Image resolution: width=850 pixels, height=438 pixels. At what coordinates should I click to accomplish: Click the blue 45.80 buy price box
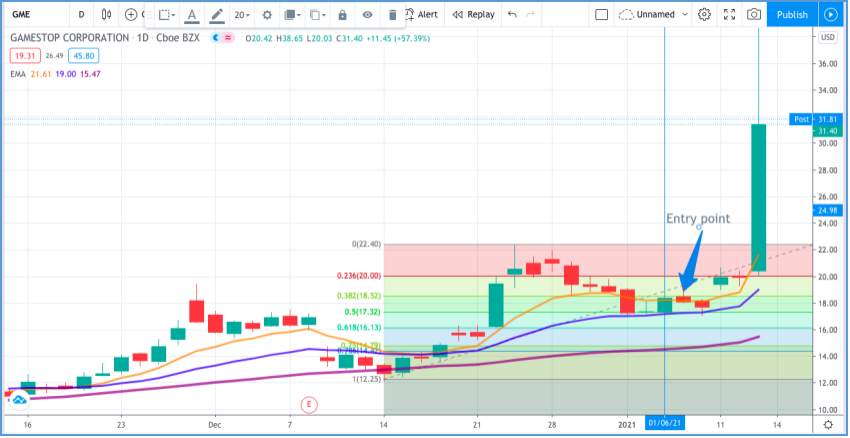point(83,55)
